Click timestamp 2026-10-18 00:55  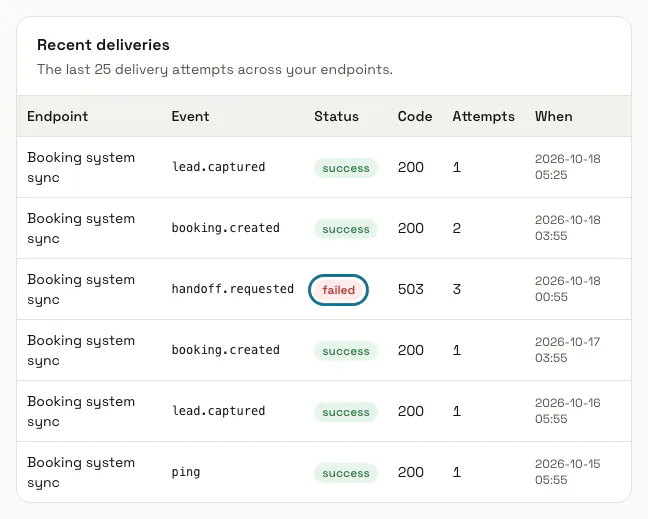[x=567, y=289]
